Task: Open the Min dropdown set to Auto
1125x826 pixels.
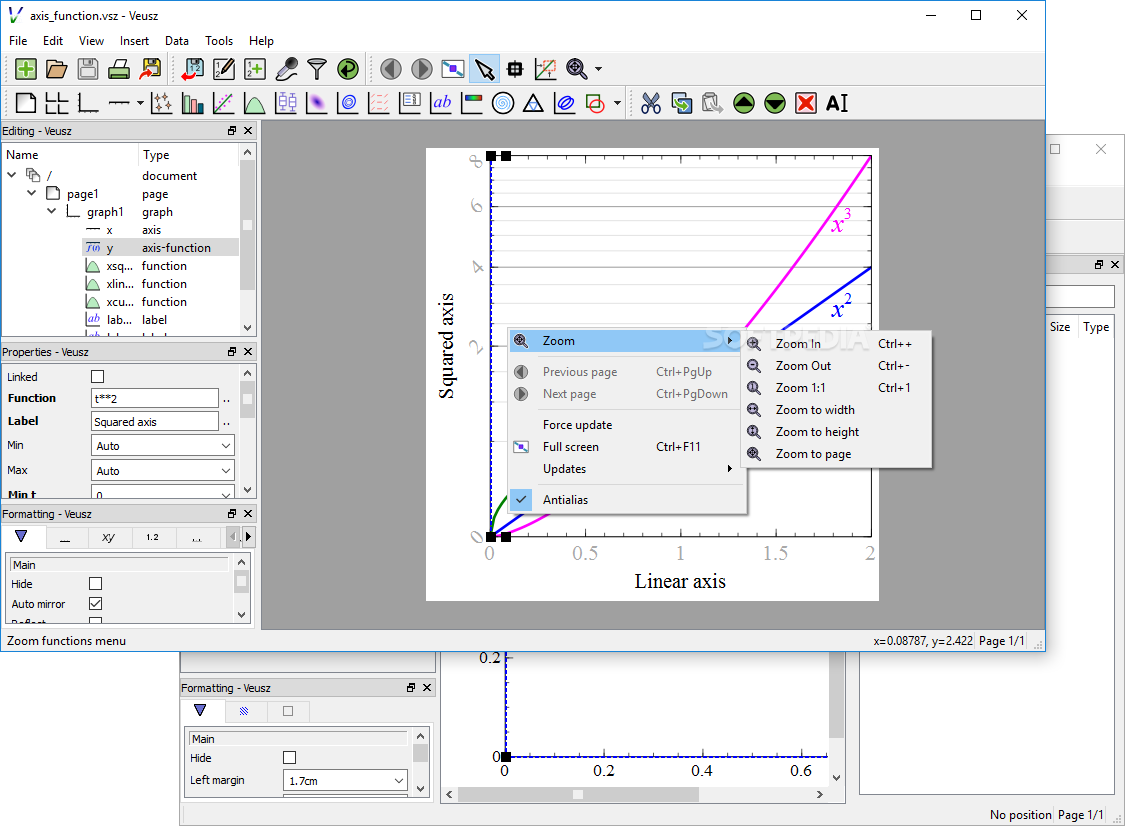Action: (x=163, y=446)
